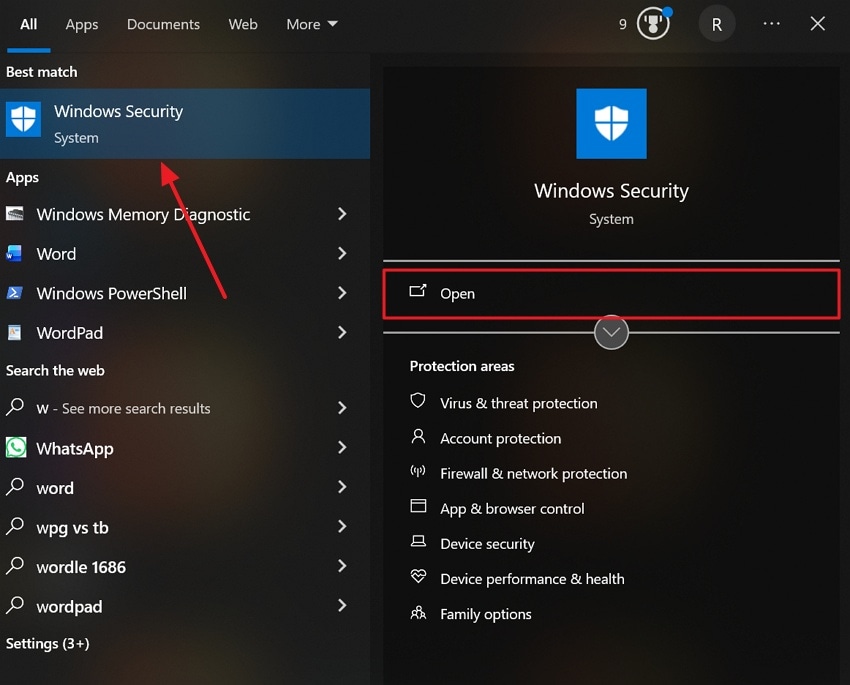The width and height of the screenshot is (850, 685).
Task: Click See more search results link
Action: point(122,408)
